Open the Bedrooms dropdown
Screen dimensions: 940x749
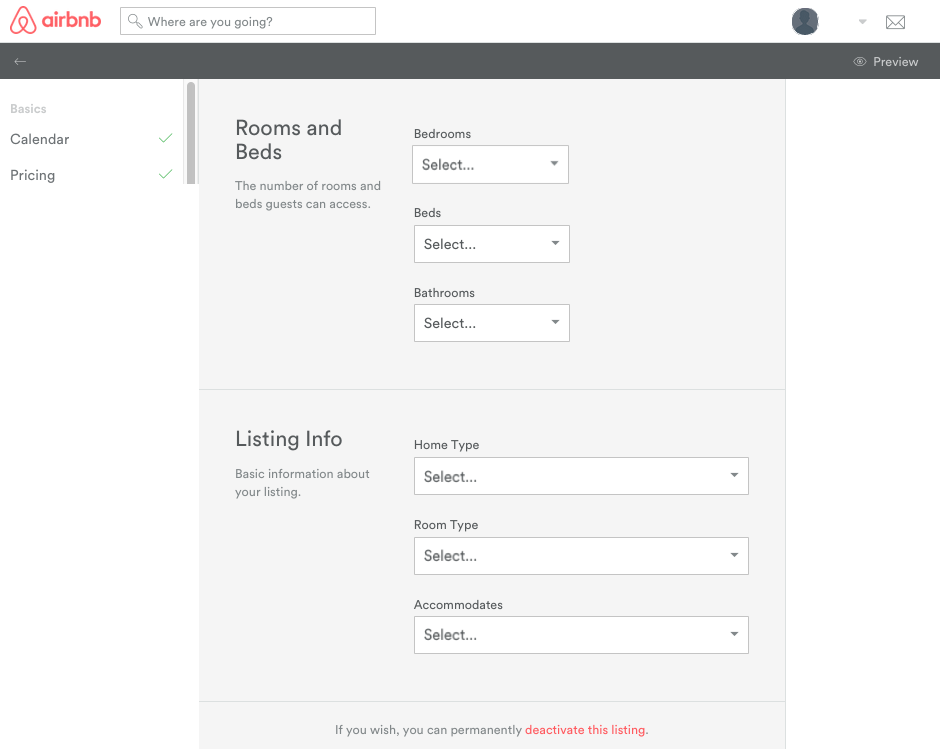[490, 164]
